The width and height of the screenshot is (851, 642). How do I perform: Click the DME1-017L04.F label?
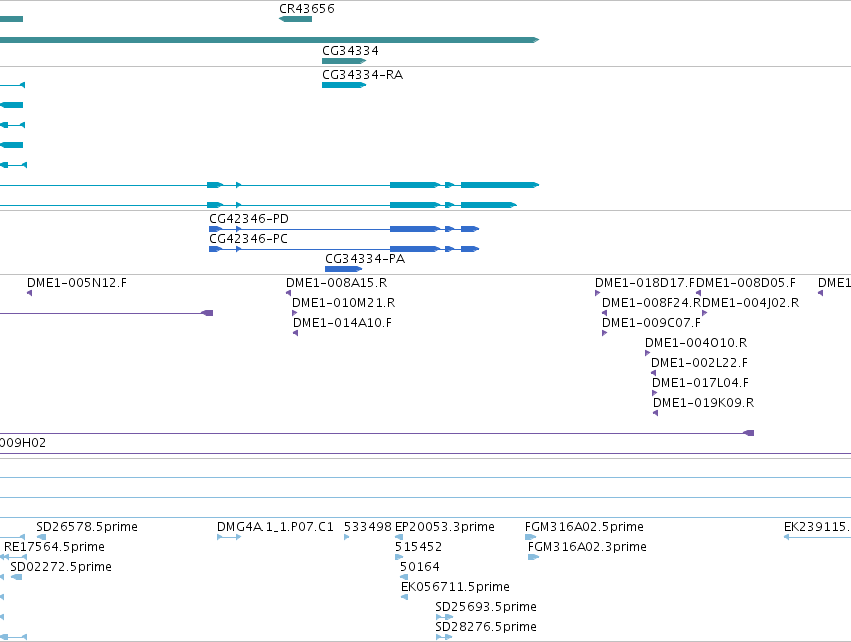[700, 383]
